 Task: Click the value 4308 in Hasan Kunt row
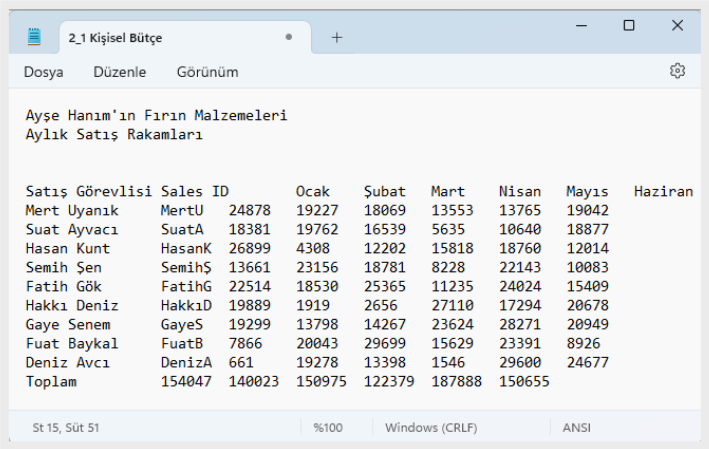coord(312,248)
